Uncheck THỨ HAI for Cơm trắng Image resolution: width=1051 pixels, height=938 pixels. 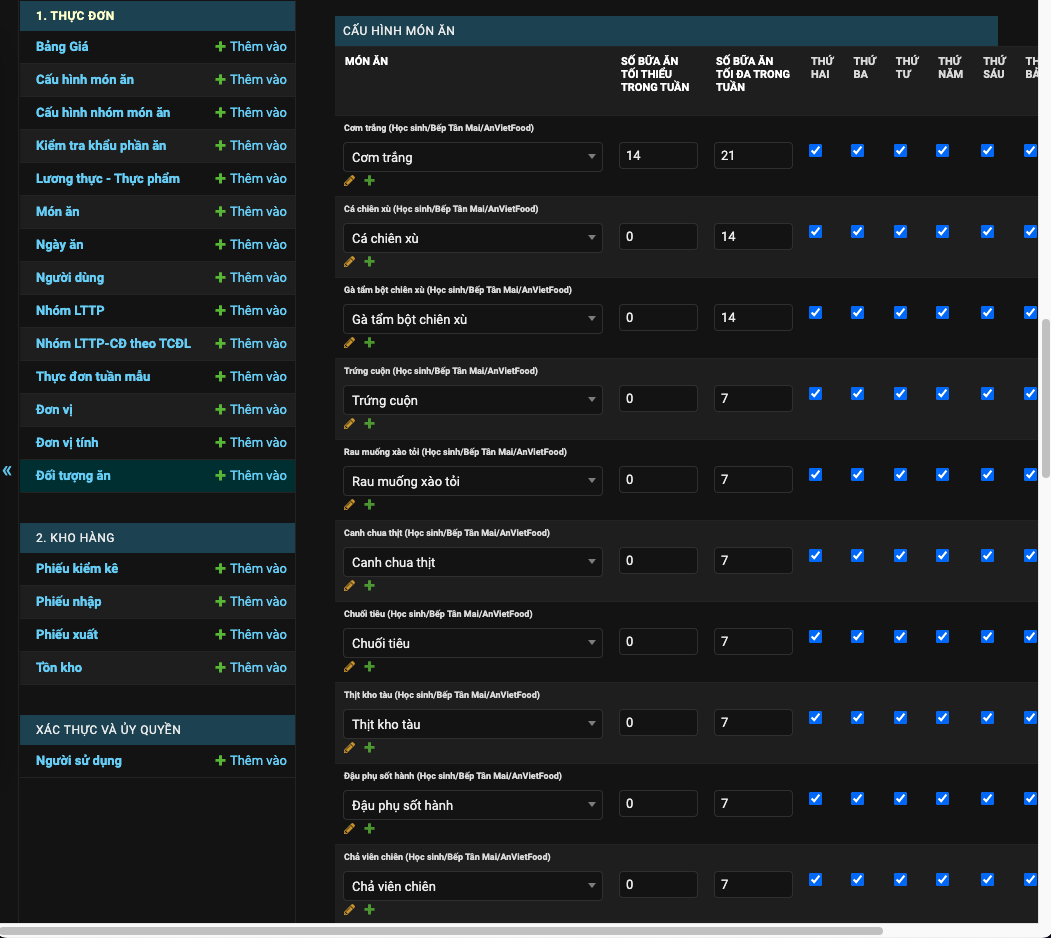coord(815,150)
